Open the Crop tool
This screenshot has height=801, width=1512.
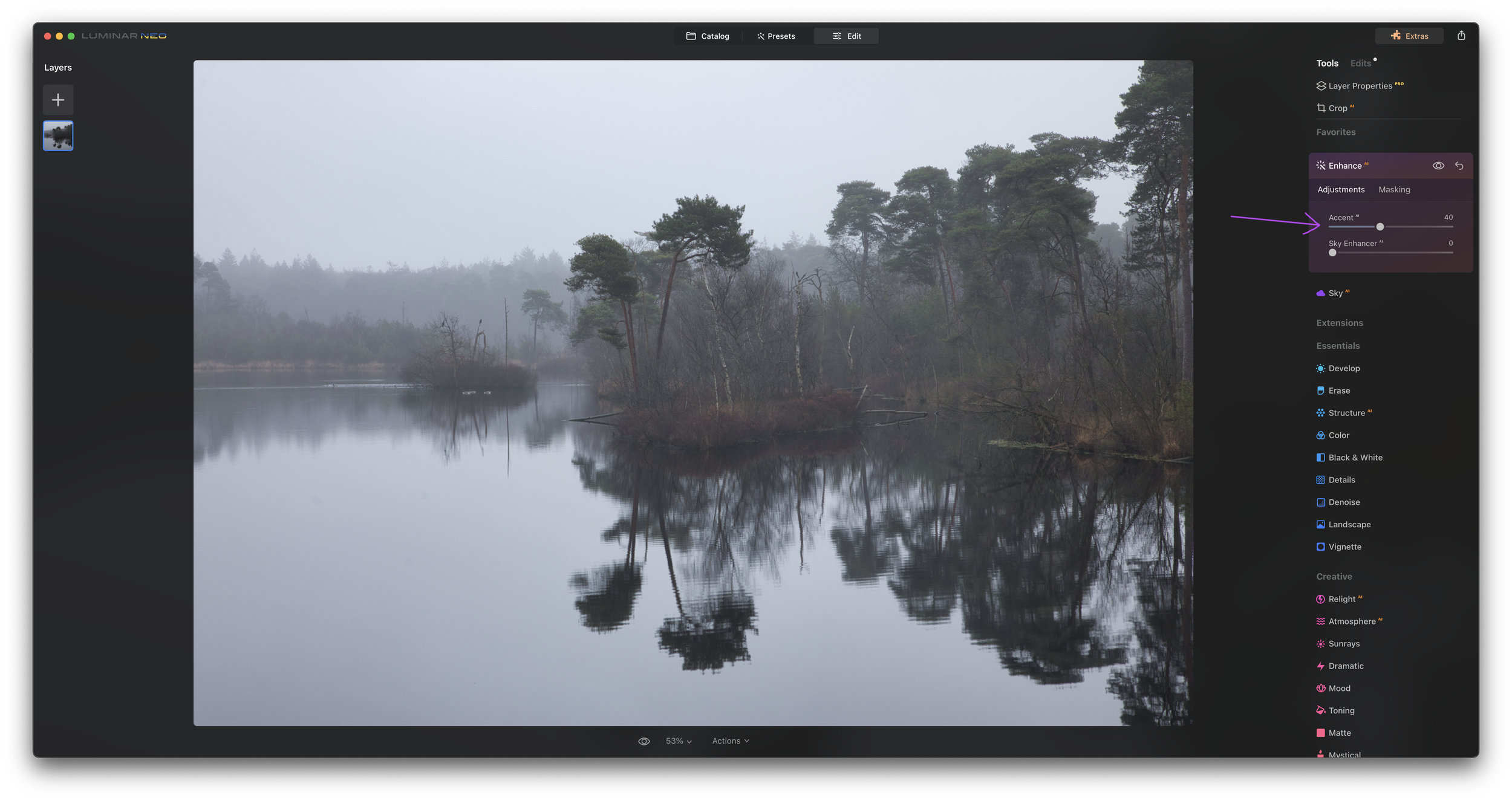[x=1337, y=108]
